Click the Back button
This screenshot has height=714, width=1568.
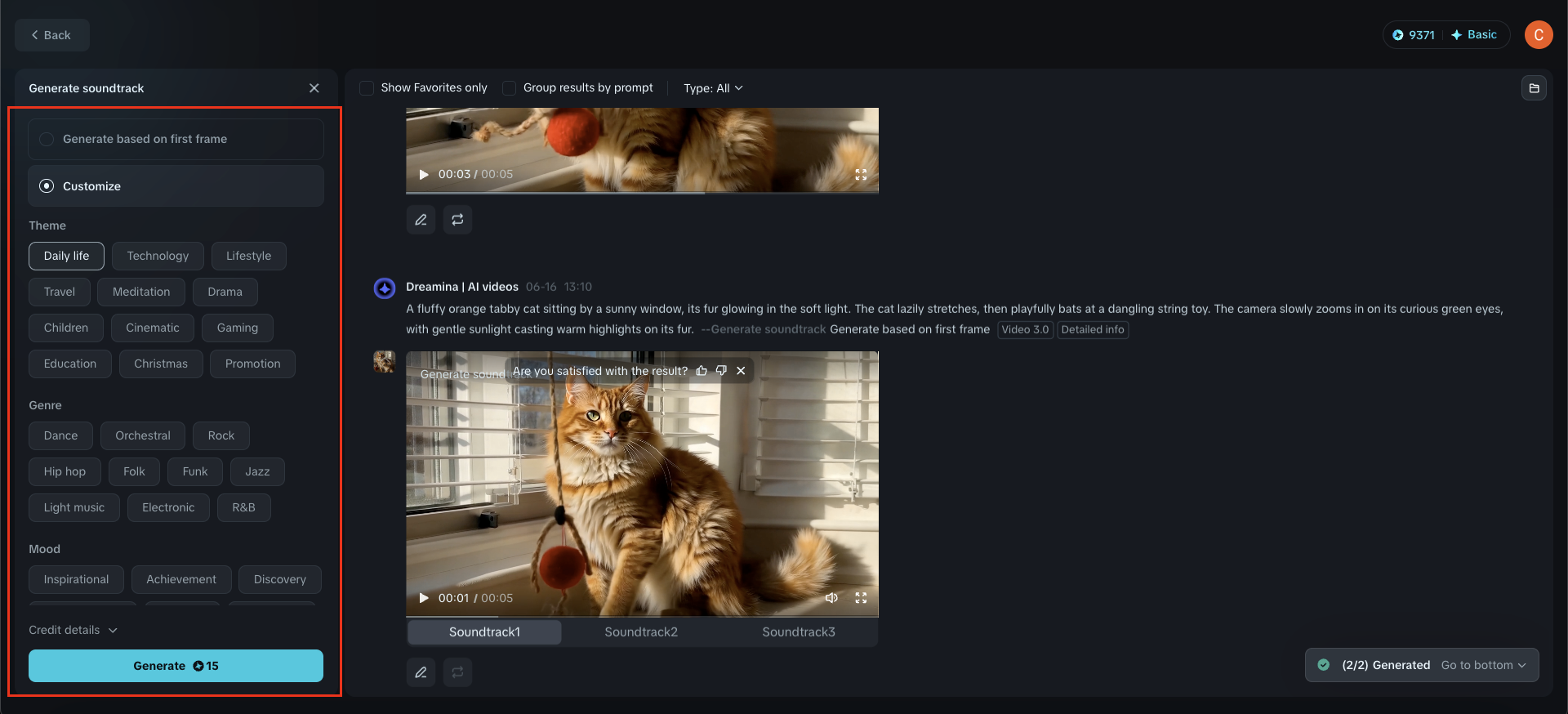[51, 35]
